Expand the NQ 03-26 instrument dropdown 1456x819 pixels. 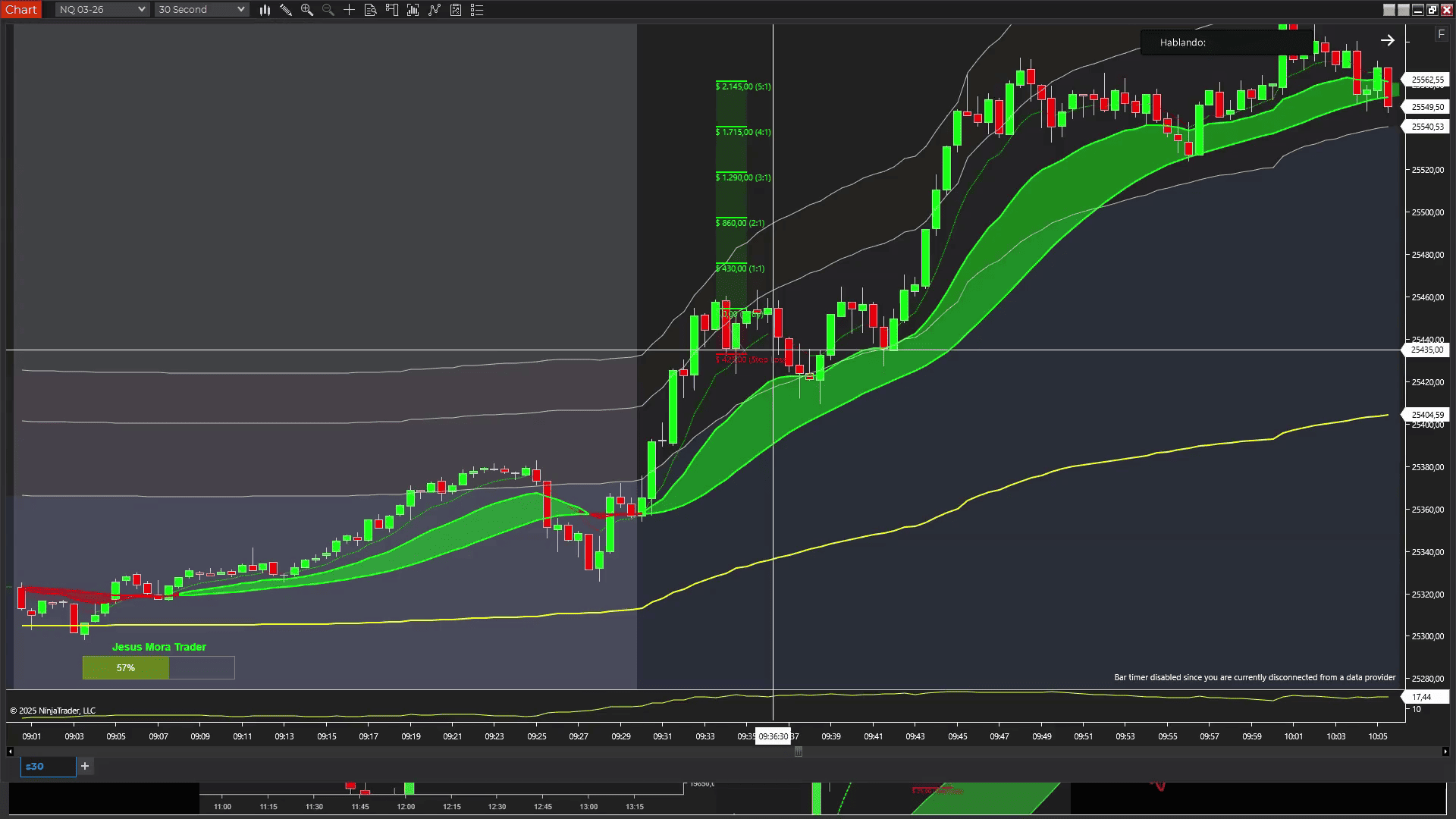tap(102, 10)
